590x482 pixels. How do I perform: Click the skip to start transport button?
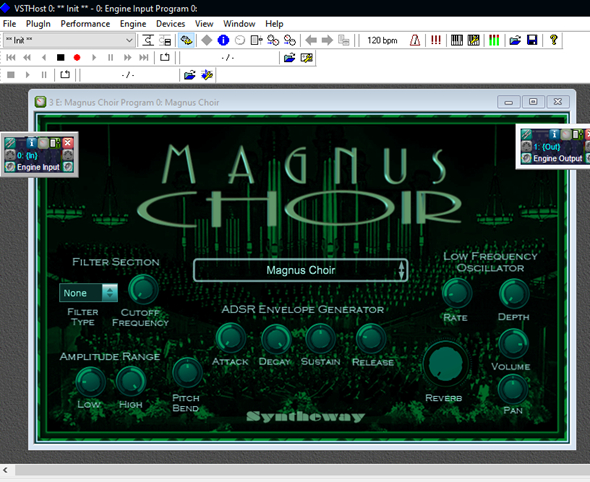(11, 58)
